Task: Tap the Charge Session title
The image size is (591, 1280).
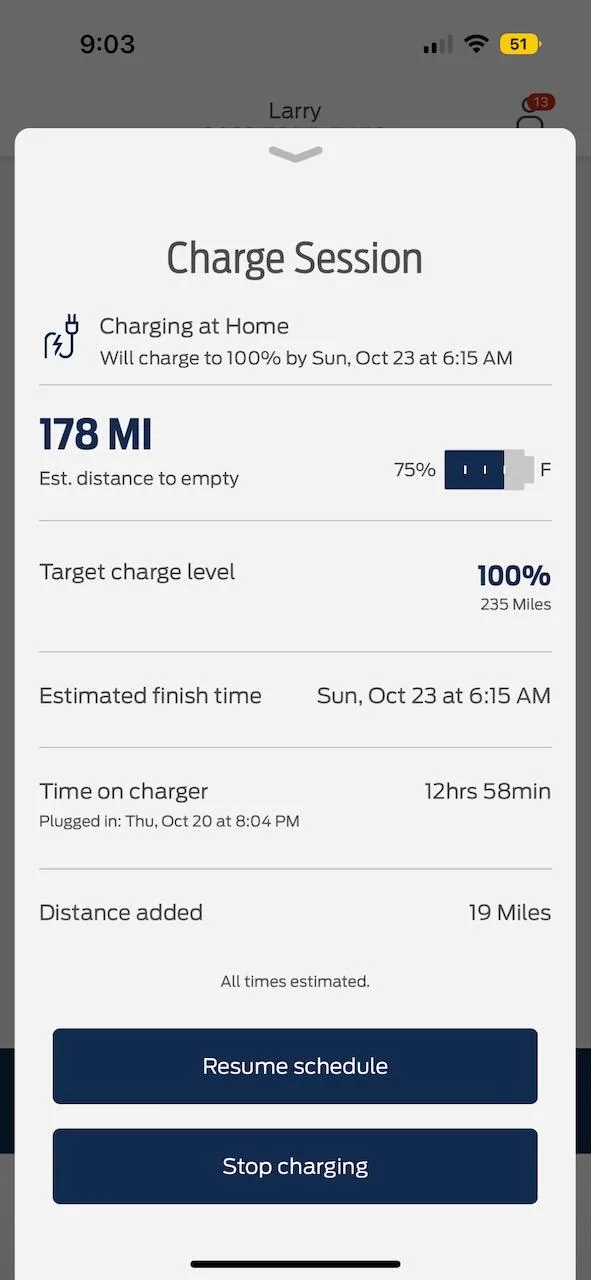Action: [x=295, y=258]
